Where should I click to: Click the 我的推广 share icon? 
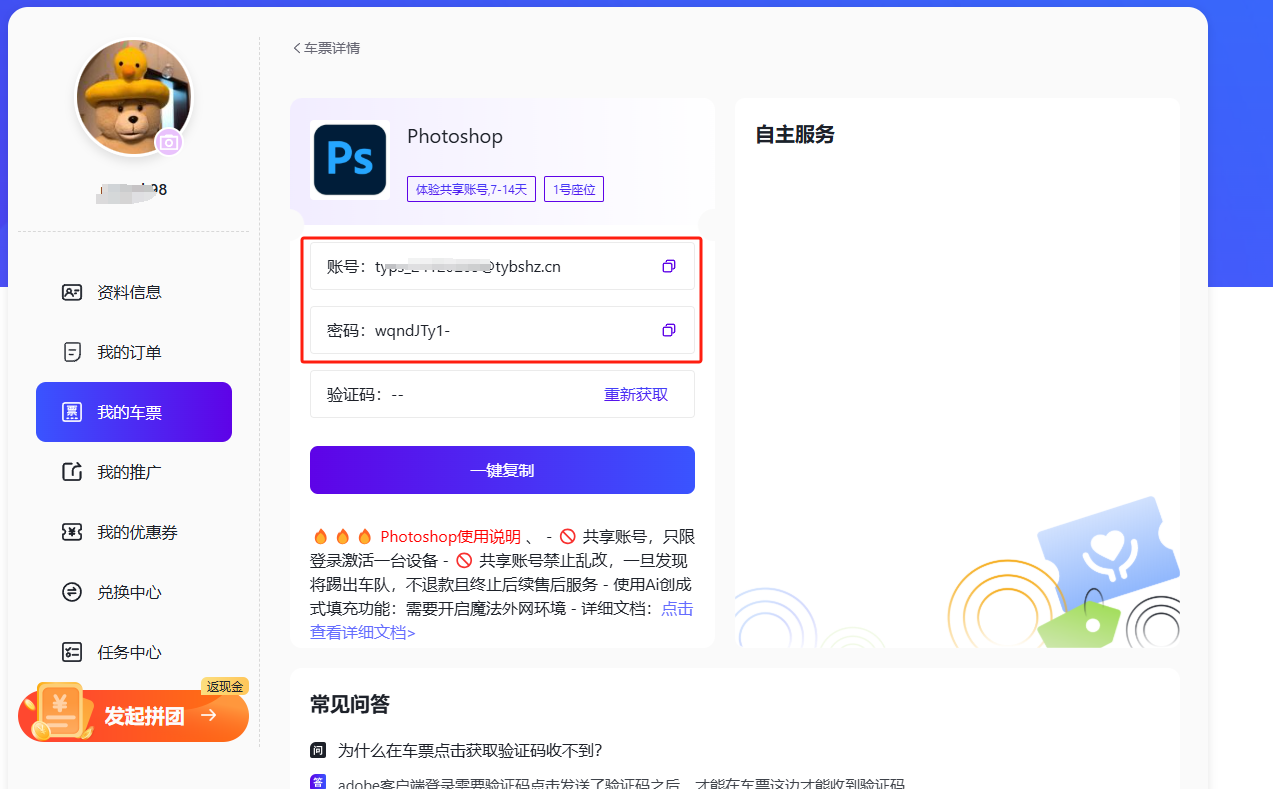point(72,472)
